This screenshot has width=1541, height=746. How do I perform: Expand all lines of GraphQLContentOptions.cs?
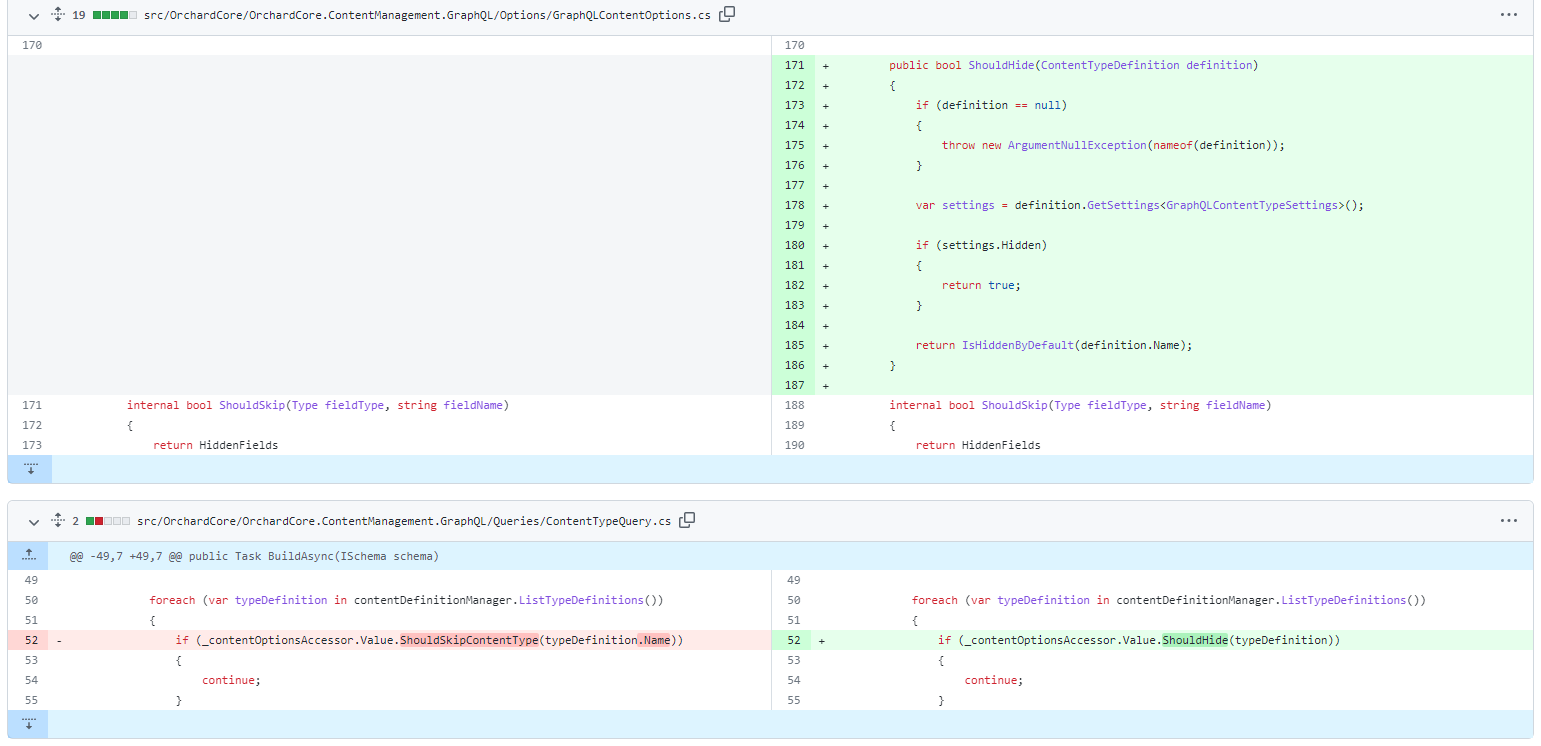pos(58,15)
